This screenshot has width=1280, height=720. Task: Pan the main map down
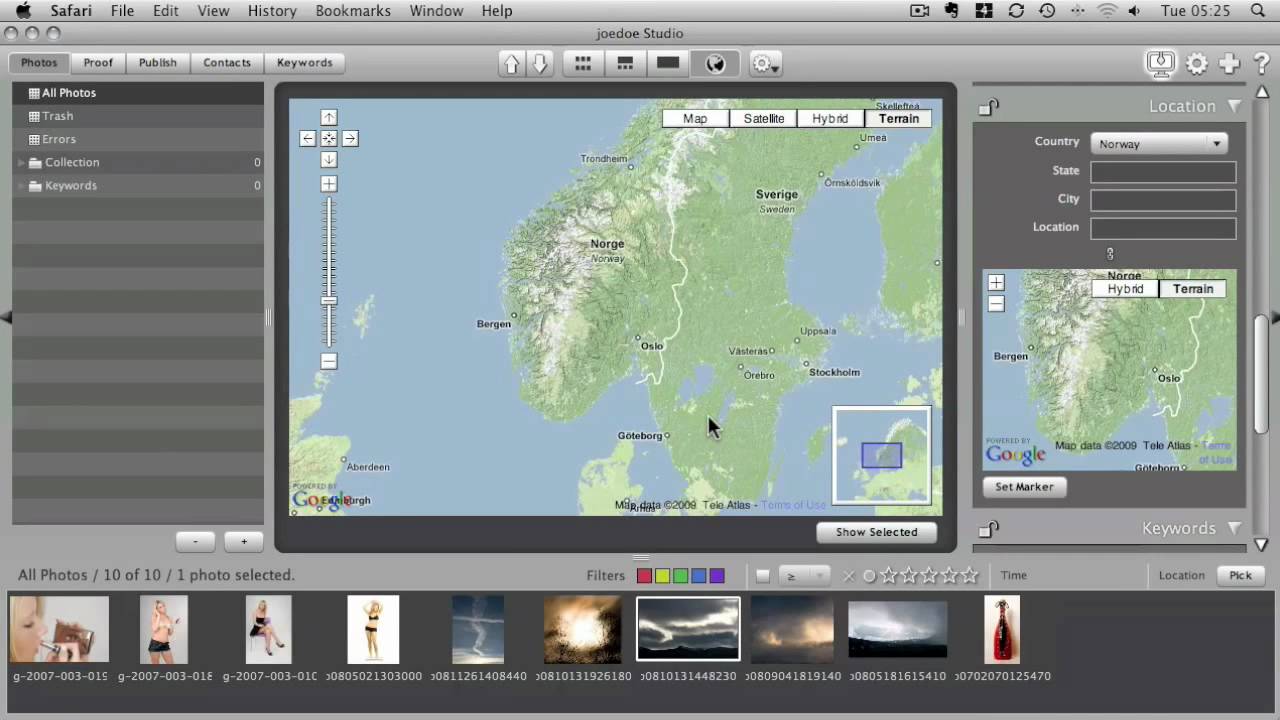pos(329,160)
